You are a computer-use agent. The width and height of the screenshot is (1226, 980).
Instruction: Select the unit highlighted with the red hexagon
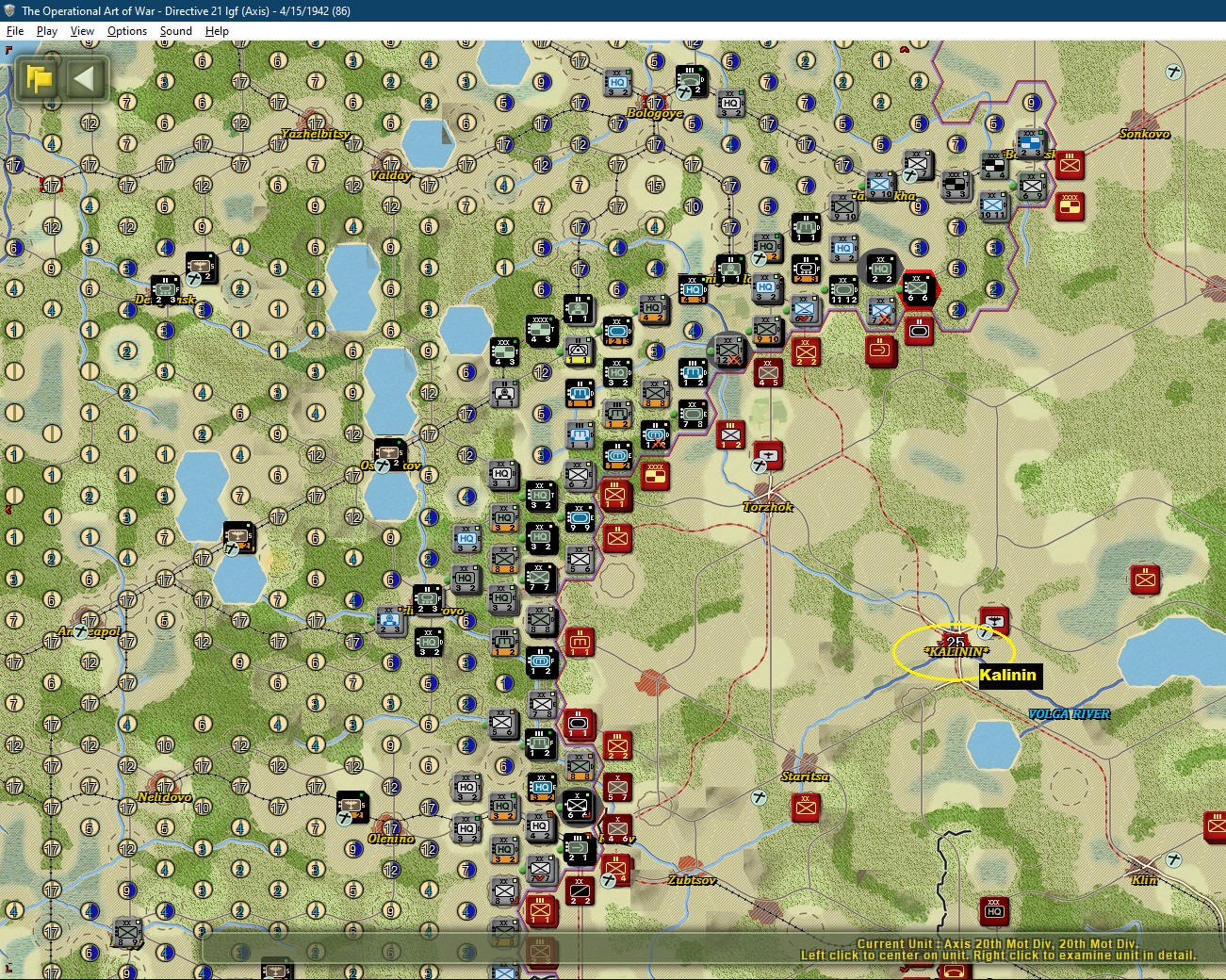[917, 288]
